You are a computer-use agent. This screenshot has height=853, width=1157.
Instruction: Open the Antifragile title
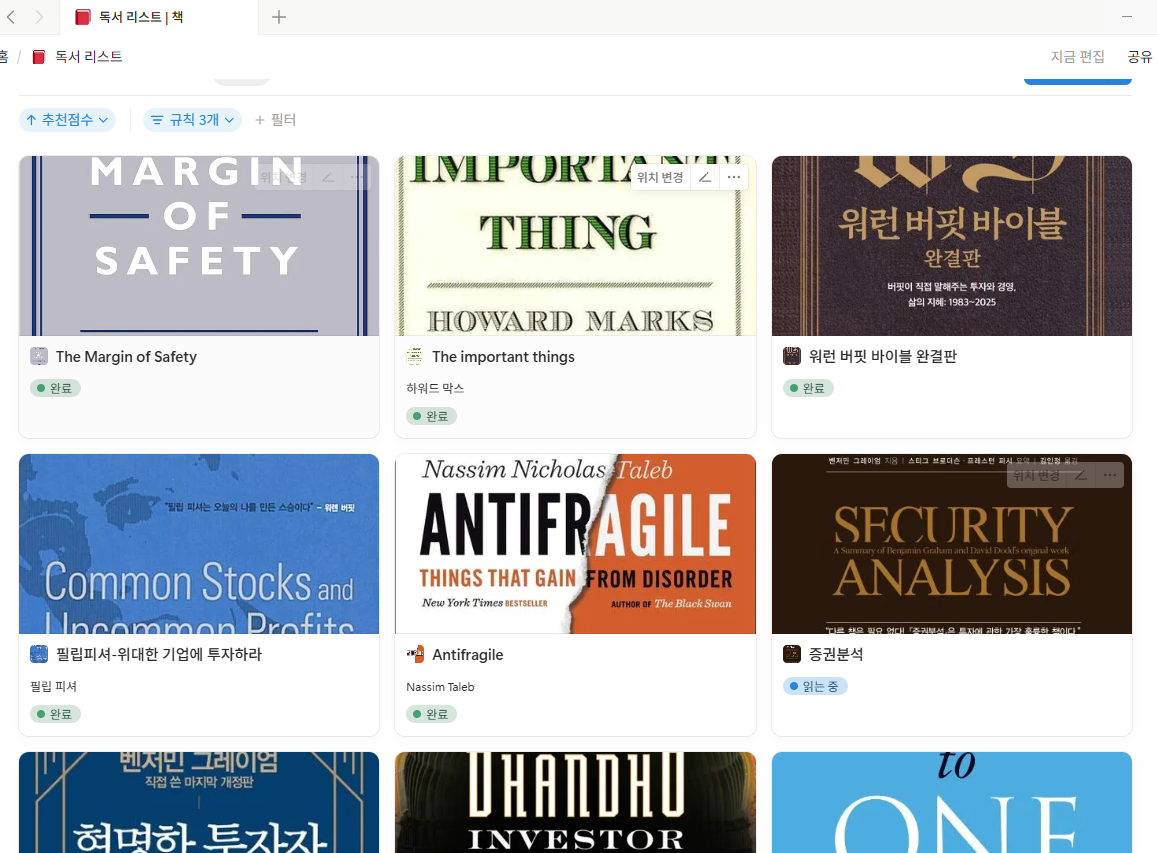point(468,655)
